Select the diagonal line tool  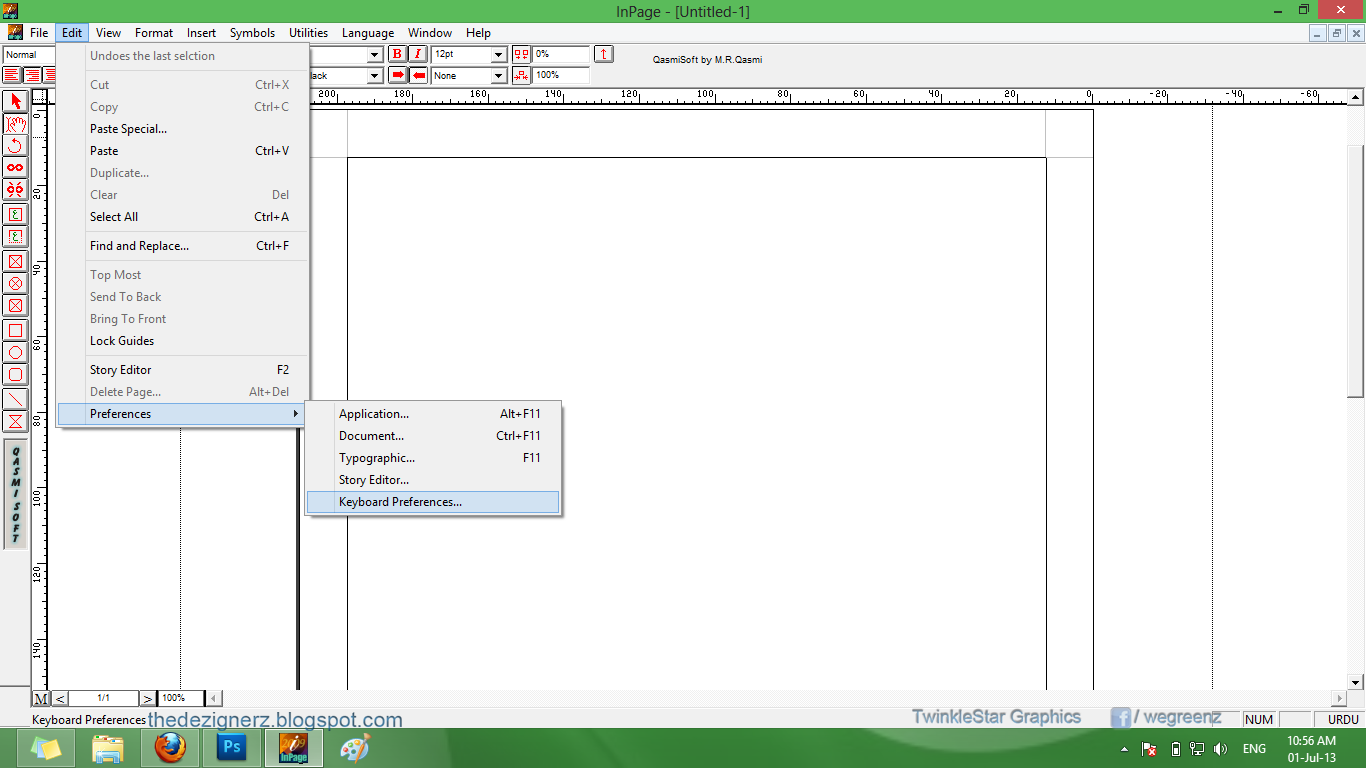[x=15, y=399]
